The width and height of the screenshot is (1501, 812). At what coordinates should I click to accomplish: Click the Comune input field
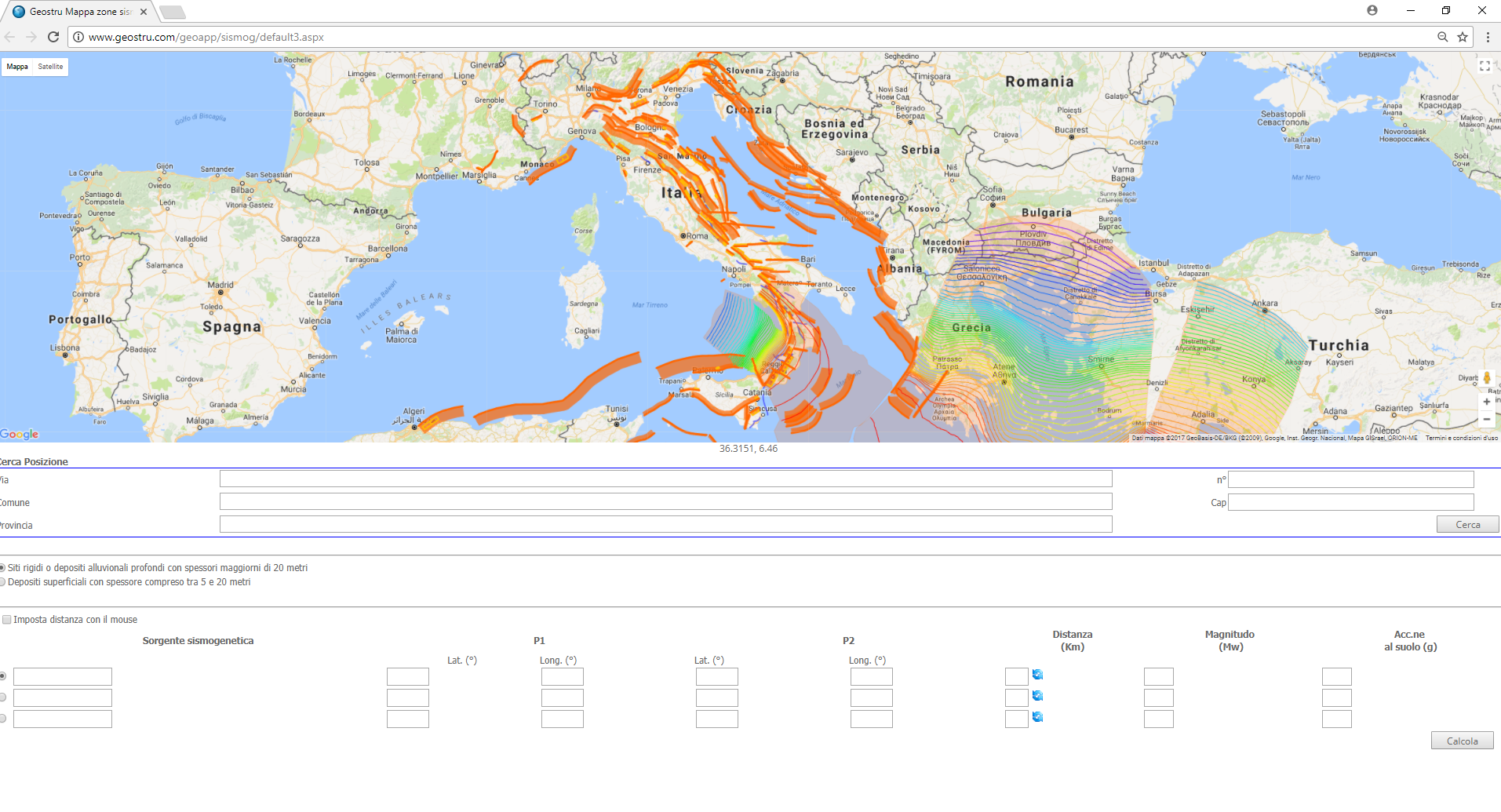[665, 502]
